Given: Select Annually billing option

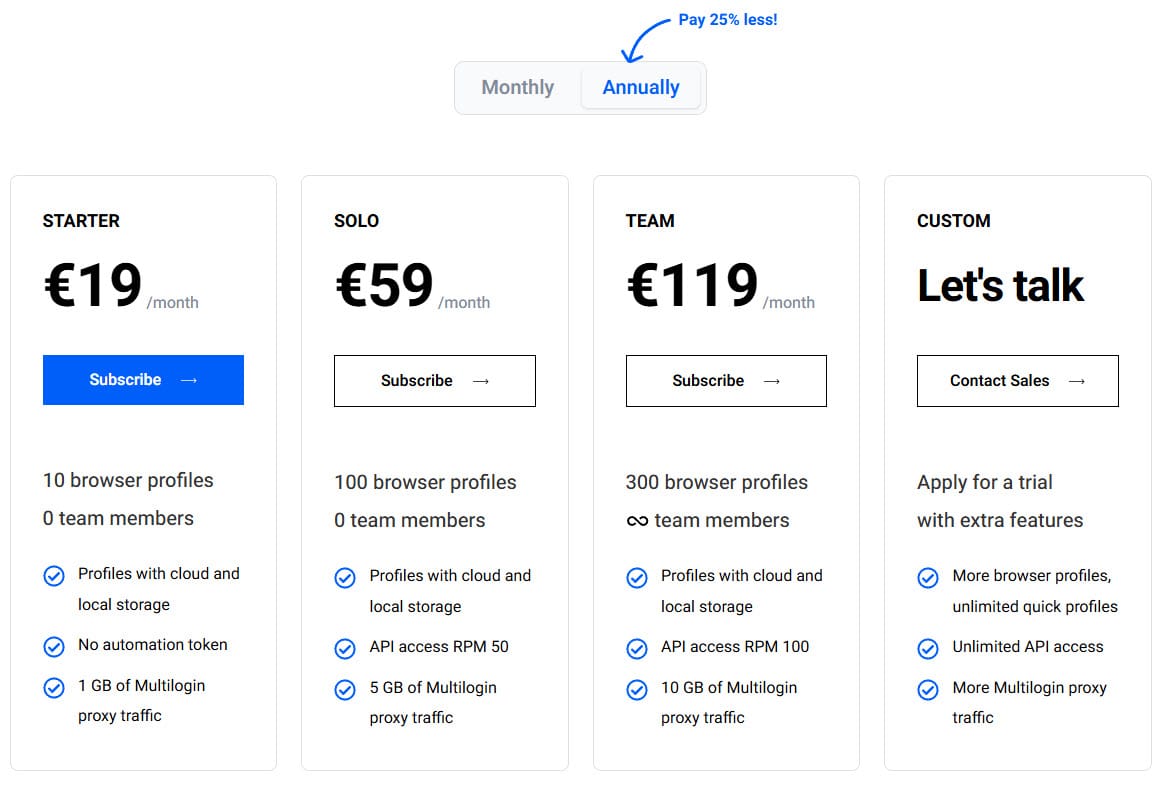Looking at the screenshot, I should (640, 87).
